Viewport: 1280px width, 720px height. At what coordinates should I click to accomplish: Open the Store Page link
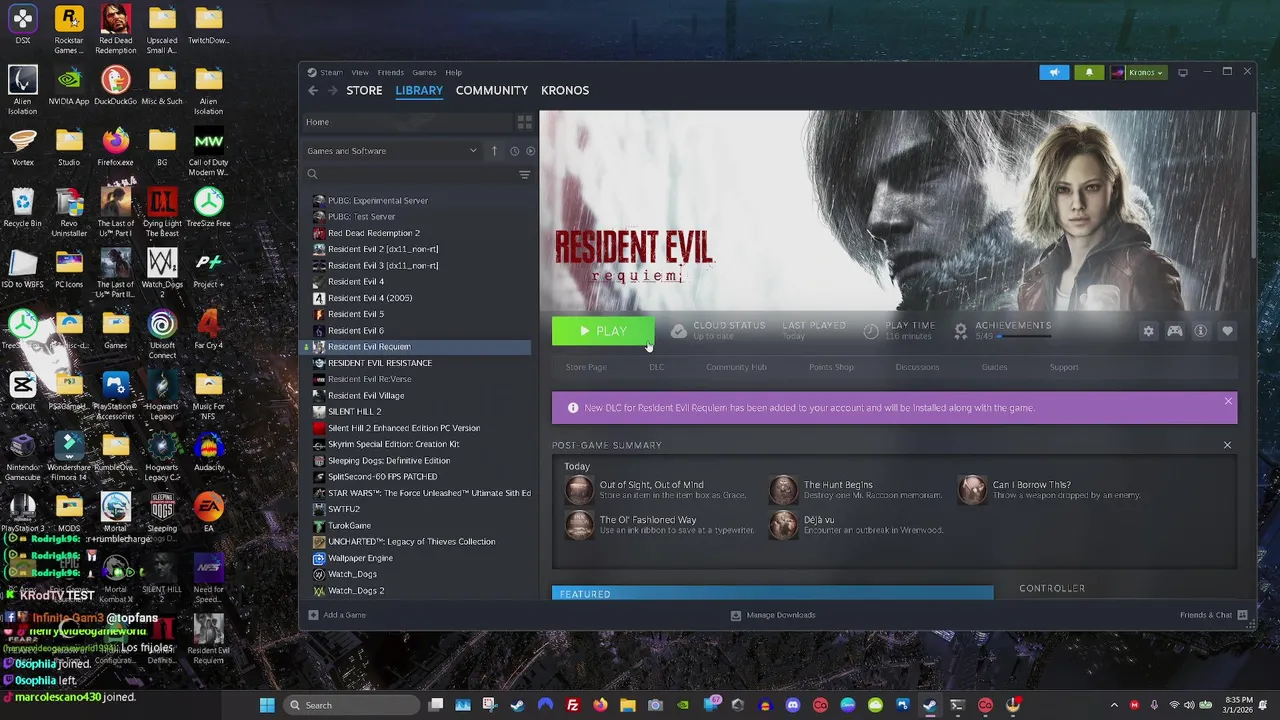pyautogui.click(x=586, y=367)
